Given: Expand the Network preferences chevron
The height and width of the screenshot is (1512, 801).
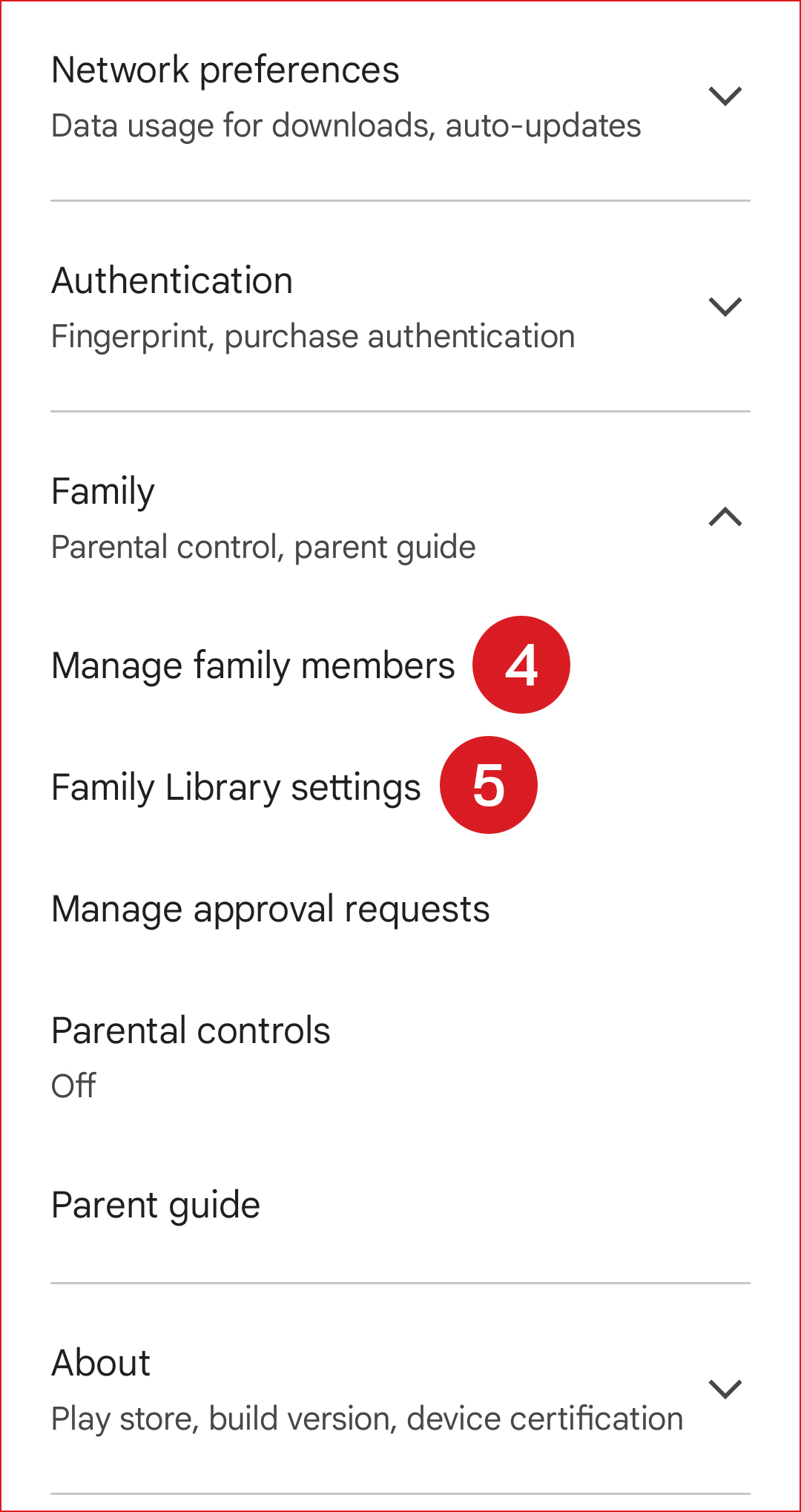Looking at the screenshot, I should (725, 96).
